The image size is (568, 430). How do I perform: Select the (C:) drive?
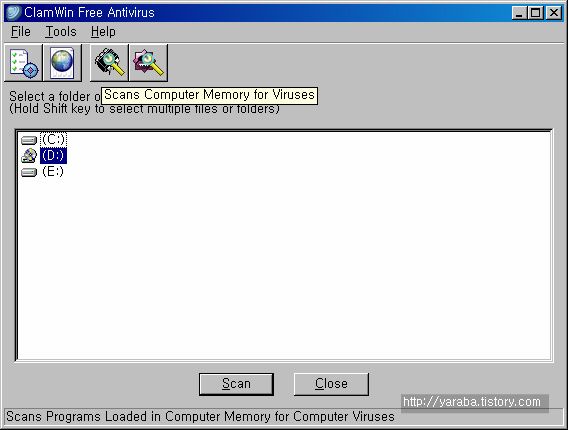(x=53, y=139)
